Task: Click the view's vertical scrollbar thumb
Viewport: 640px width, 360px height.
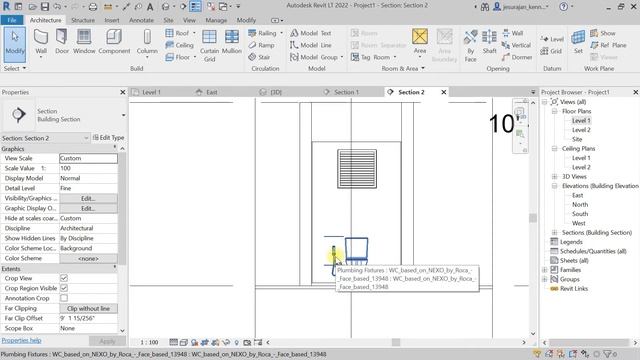Action: (533, 218)
